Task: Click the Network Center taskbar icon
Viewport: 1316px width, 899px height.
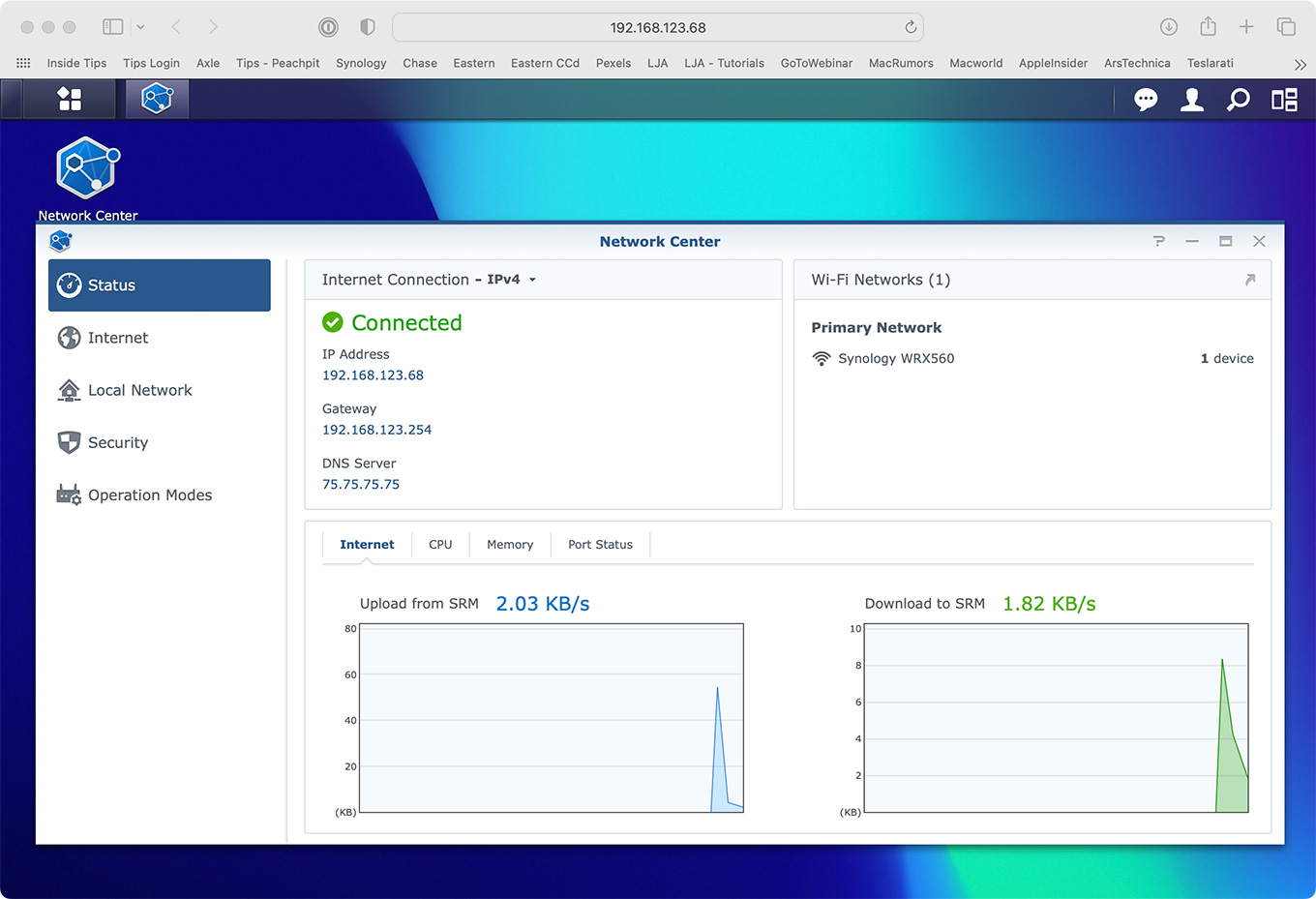Action: pos(157,99)
